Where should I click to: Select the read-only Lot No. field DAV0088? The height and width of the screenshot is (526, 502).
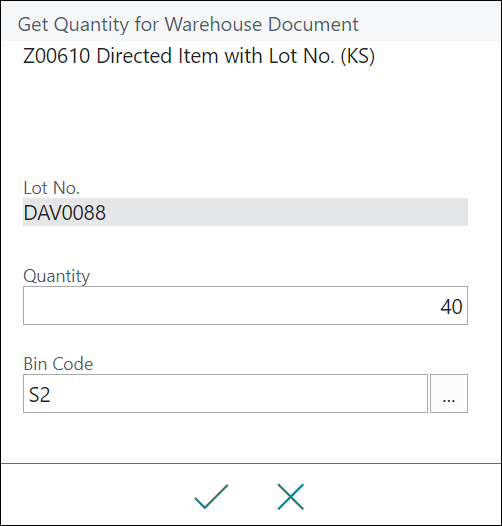pos(245,212)
